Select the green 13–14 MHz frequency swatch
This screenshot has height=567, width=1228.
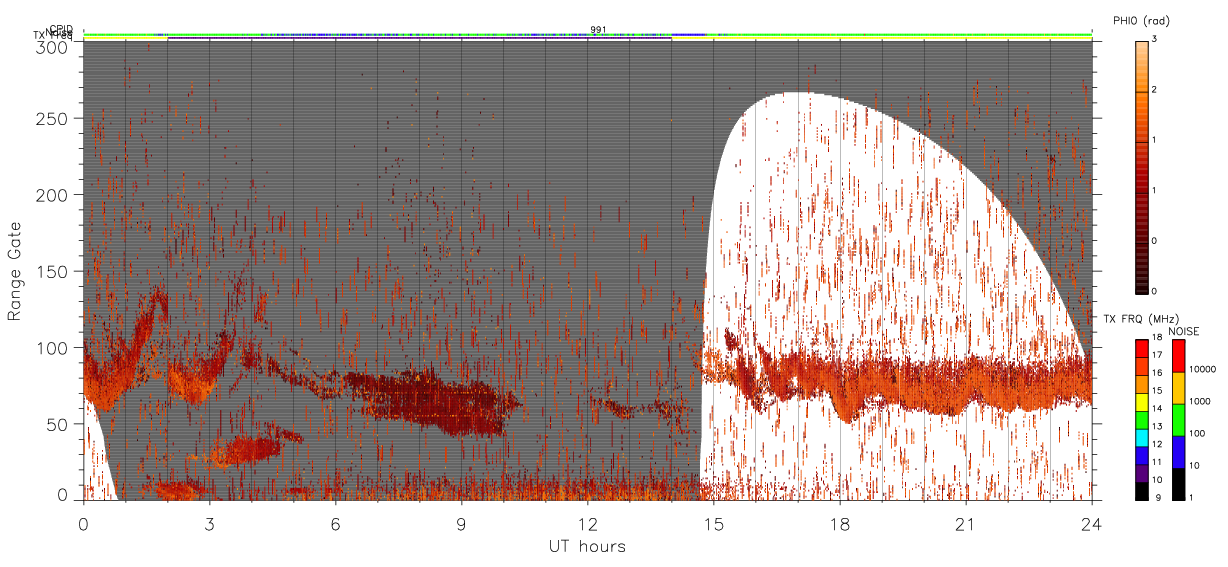(x=1142, y=418)
